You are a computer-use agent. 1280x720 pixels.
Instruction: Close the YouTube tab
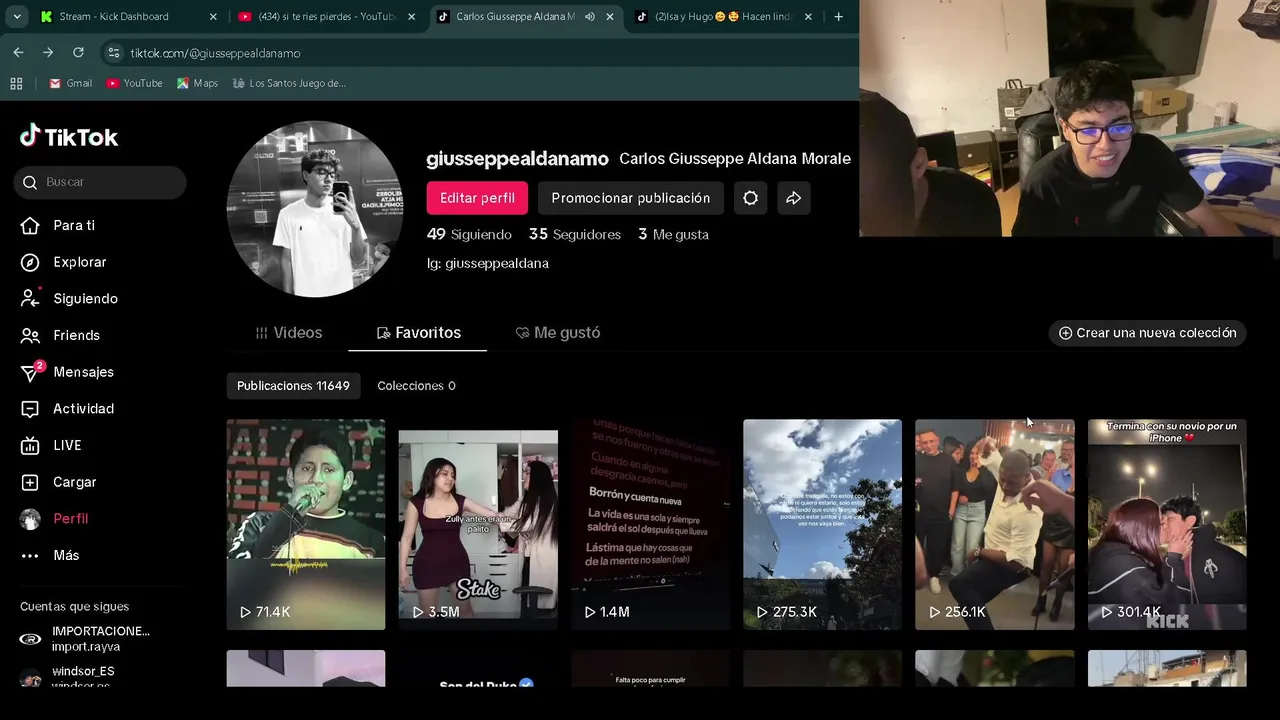pos(413,17)
